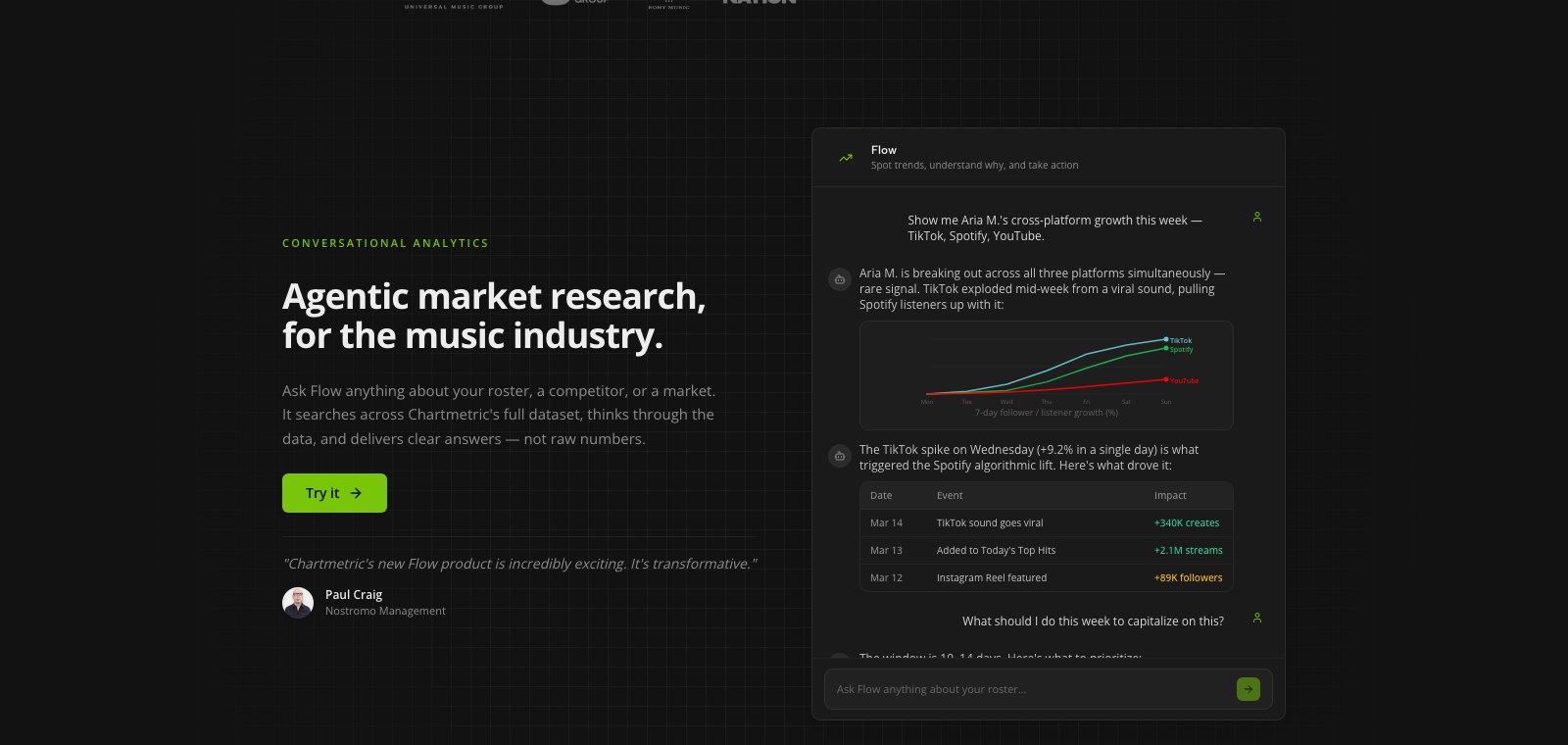Click the 'Date' column header
The width and height of the screenshot is (1568, 745).
(x=881, y=495)
